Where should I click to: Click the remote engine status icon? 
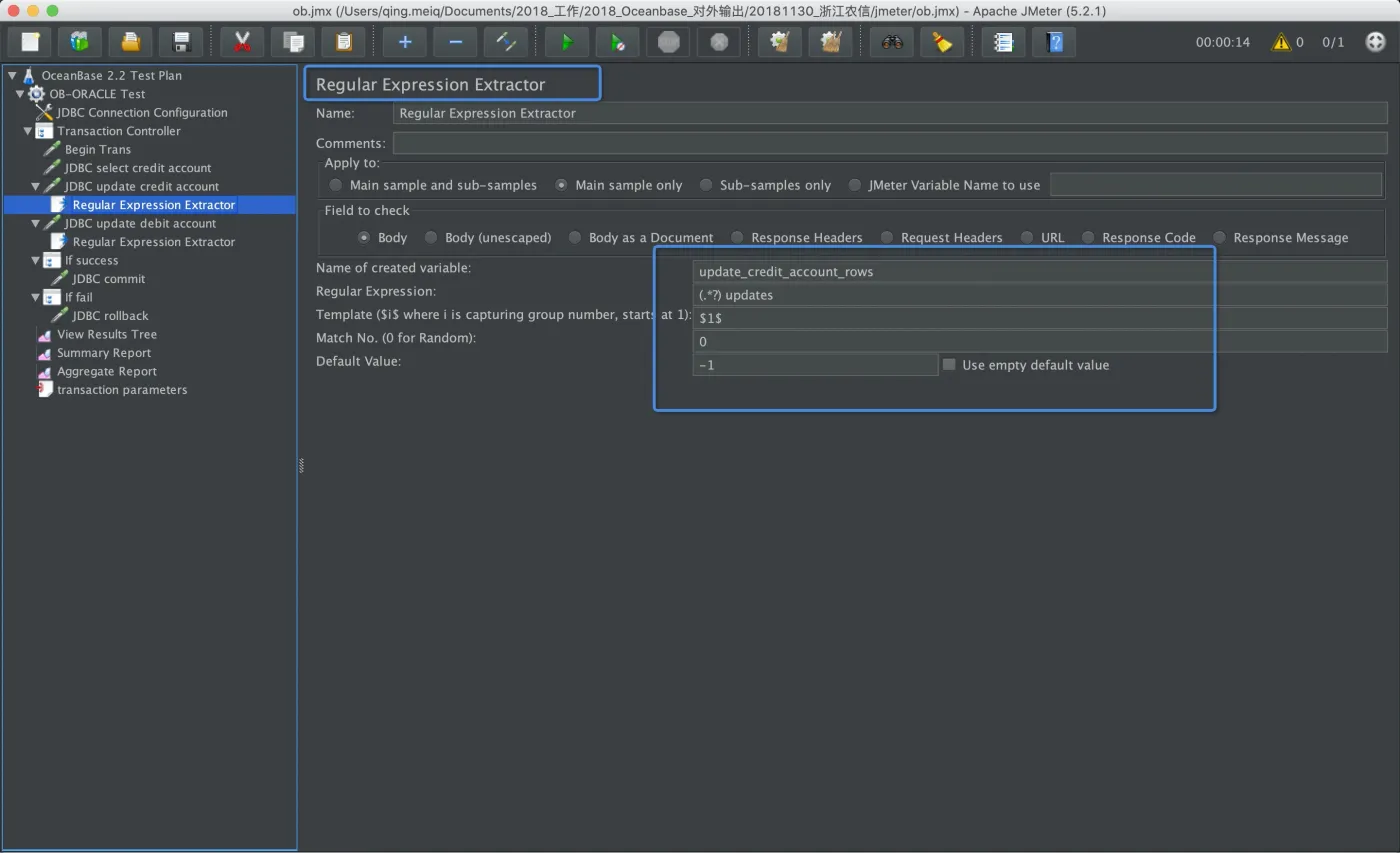[x=1375, y=42]
